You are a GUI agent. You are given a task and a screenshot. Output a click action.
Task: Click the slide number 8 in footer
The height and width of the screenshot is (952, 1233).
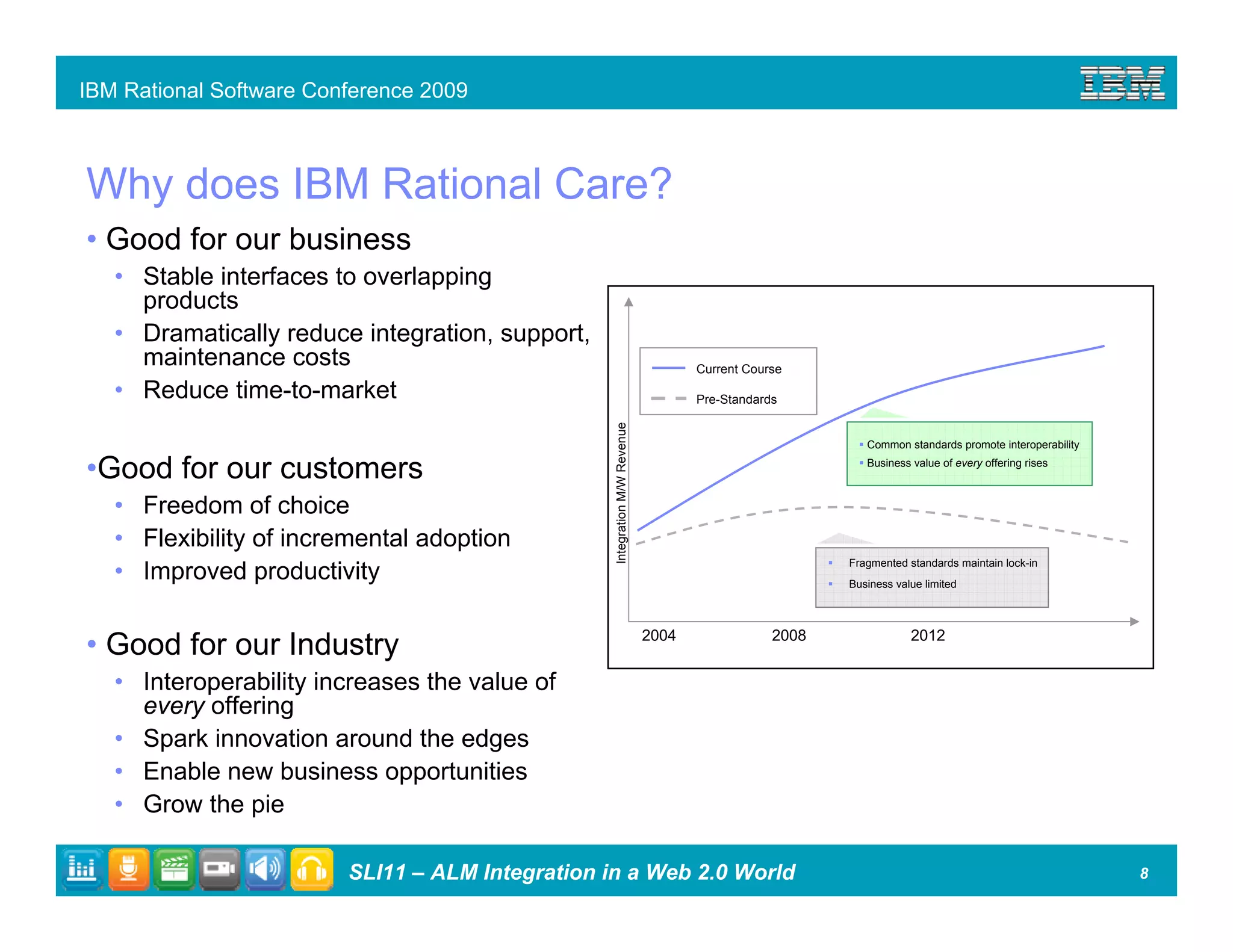point(1144,873)
